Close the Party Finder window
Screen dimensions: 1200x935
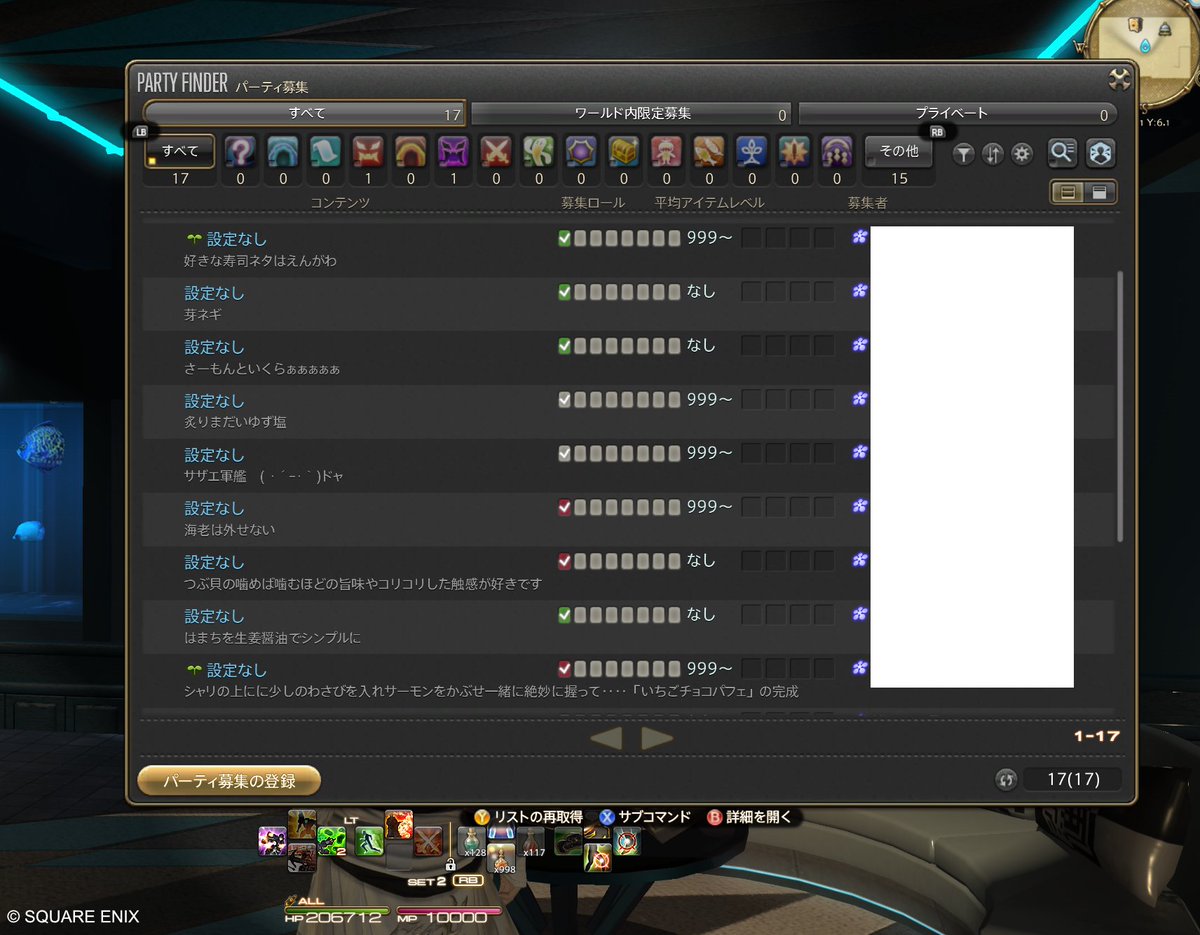click(1120, 80)
